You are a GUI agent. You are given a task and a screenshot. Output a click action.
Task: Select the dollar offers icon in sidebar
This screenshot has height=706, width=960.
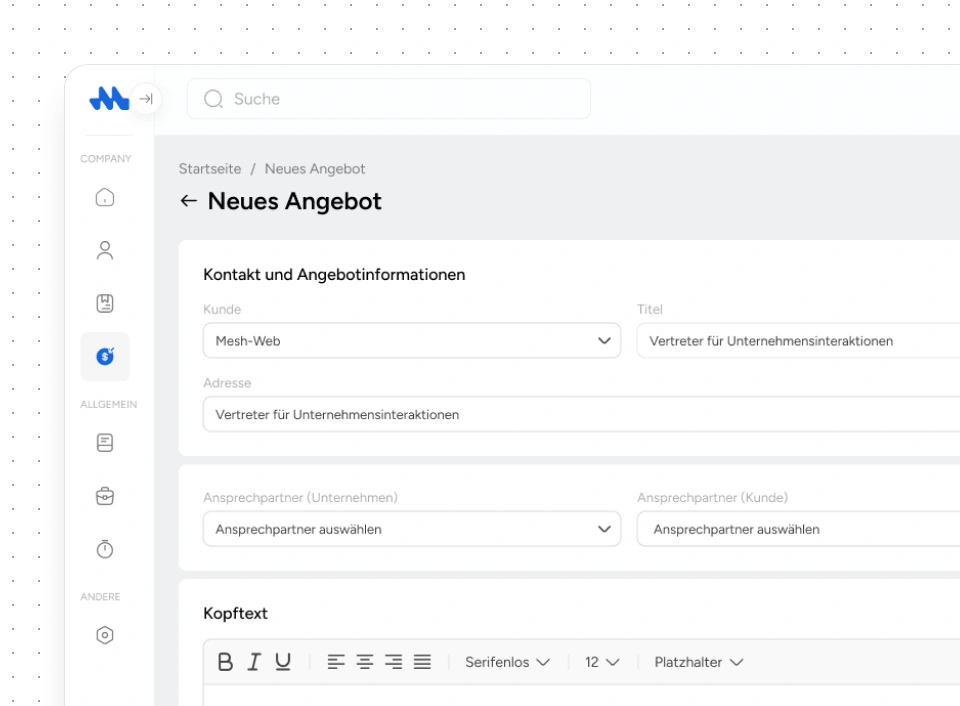pyautogui.click(x=105, y=356)
